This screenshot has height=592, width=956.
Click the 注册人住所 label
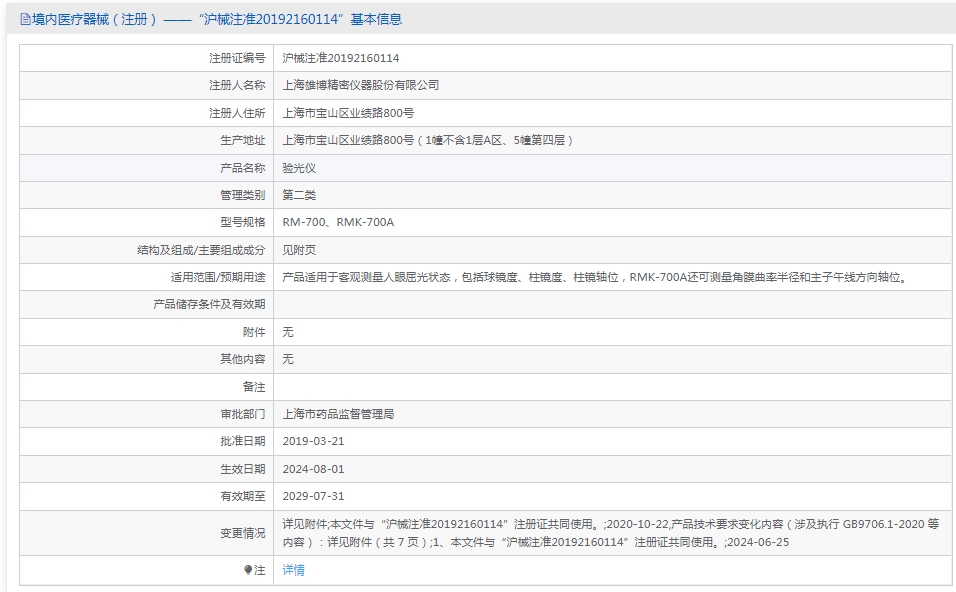(237, 113)
